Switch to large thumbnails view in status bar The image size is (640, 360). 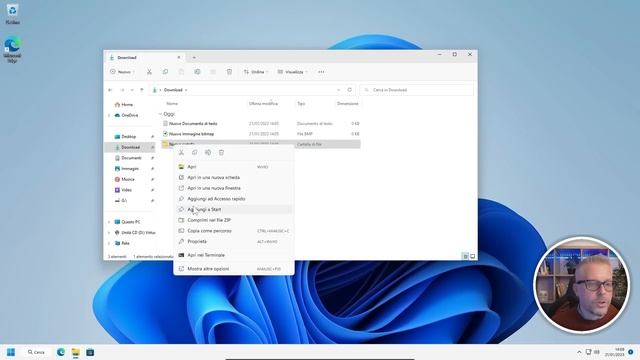[x=473, y=256]
